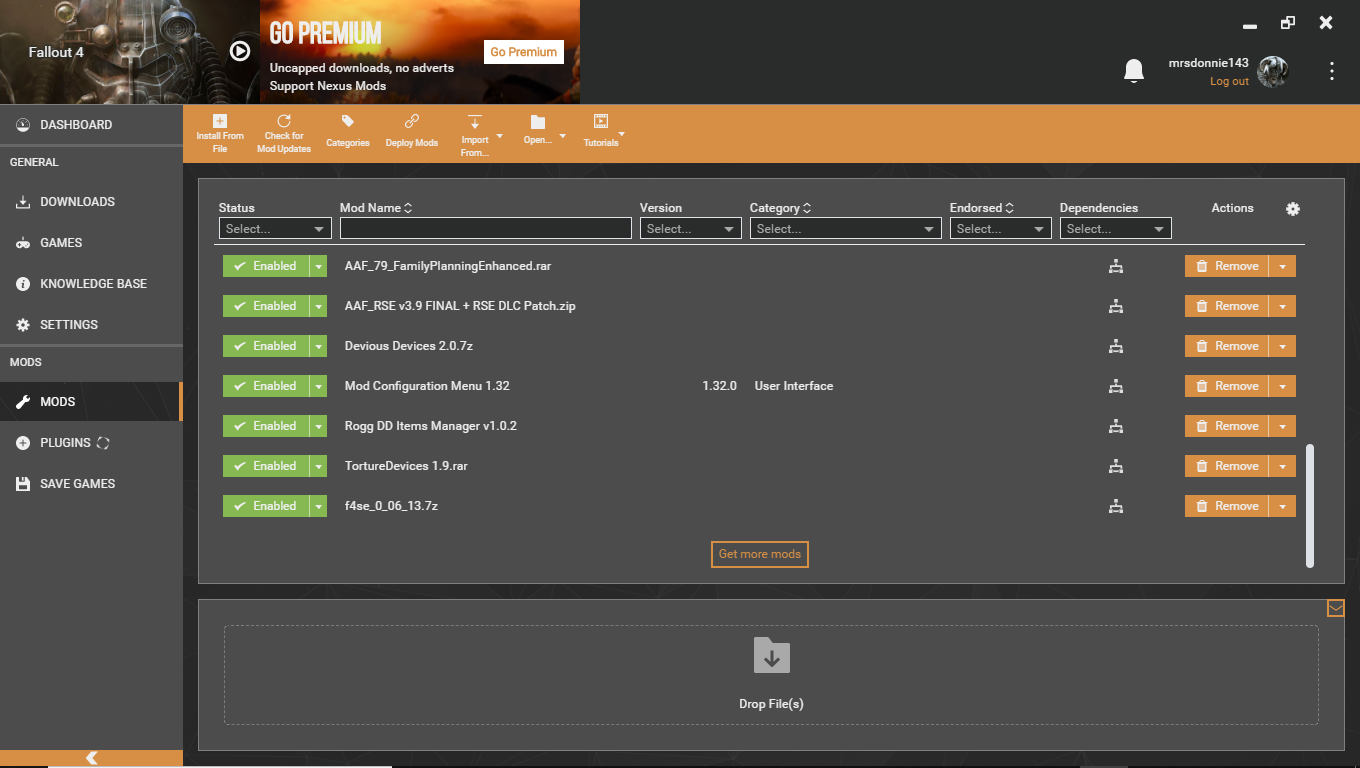Click the Open folder icon
This screenshot has width=1360, height=768.
(x=538, y=122)
